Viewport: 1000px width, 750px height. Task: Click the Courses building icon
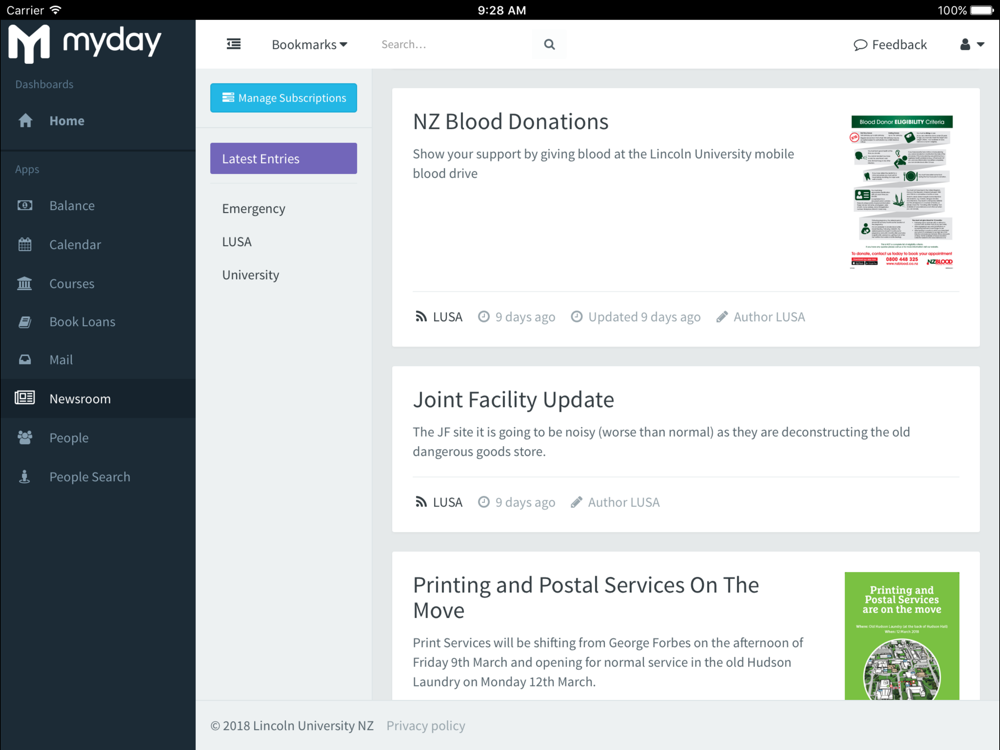(25, 283)
